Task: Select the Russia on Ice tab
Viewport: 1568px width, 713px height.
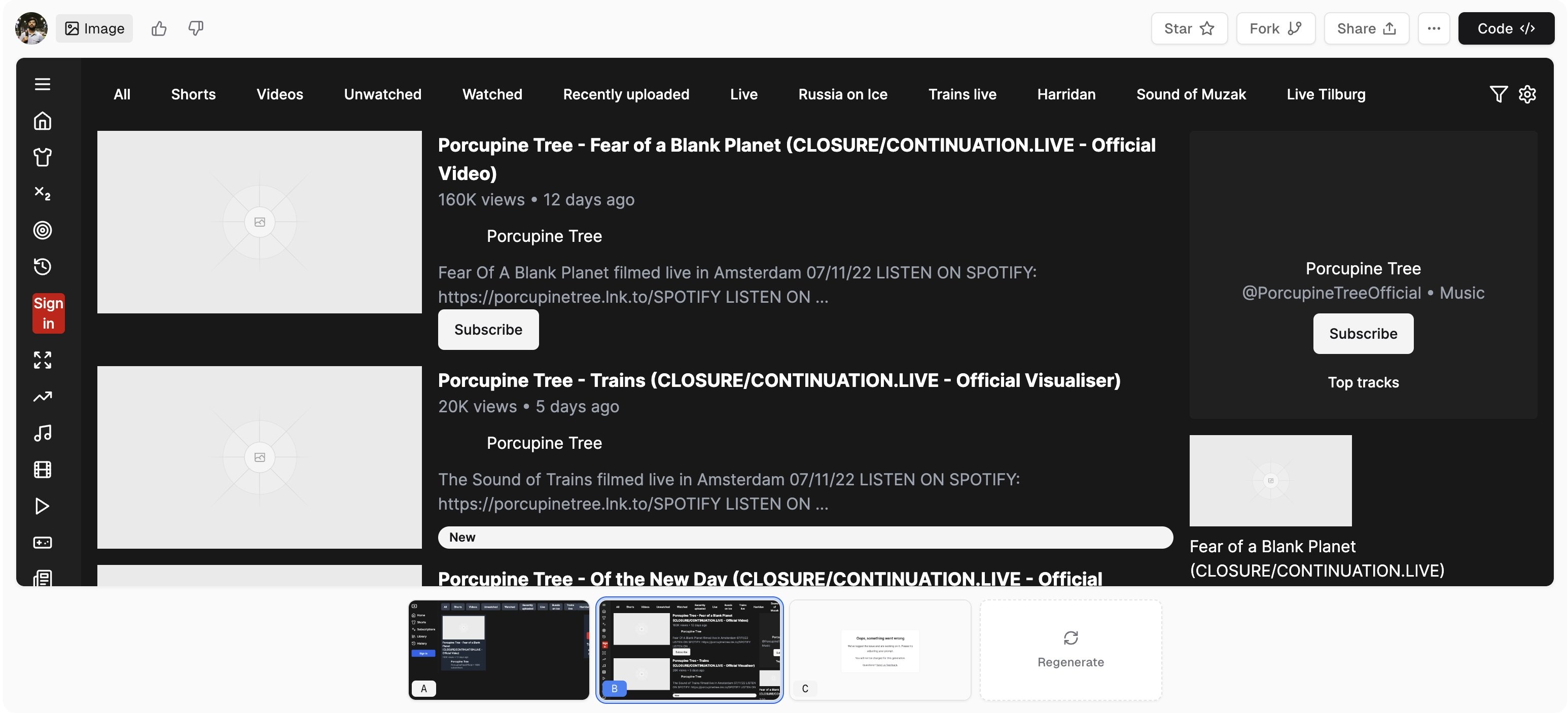Action: [x=842, y=94]
